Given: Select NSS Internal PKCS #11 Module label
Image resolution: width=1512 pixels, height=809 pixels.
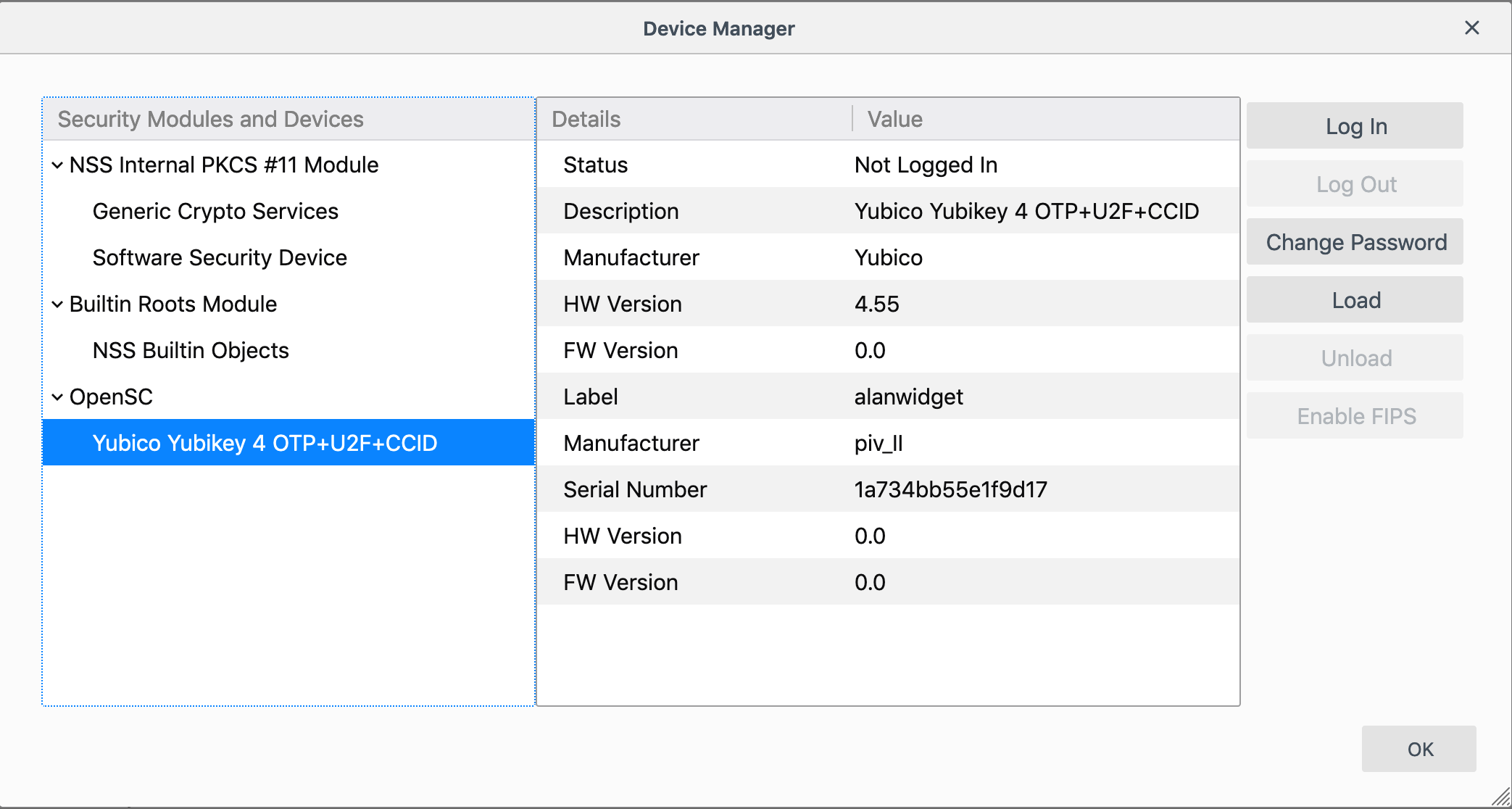Looking at the screenshot, I should pyautogui.click(x=224, y=165).
